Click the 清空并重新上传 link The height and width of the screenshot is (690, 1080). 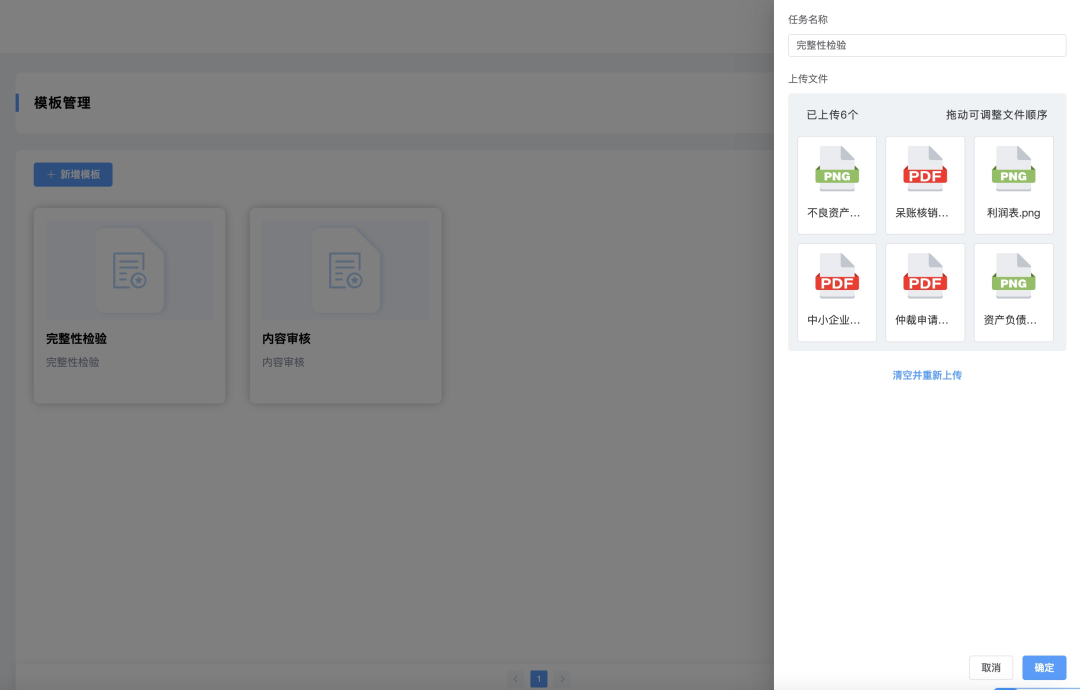click(927, 375)
